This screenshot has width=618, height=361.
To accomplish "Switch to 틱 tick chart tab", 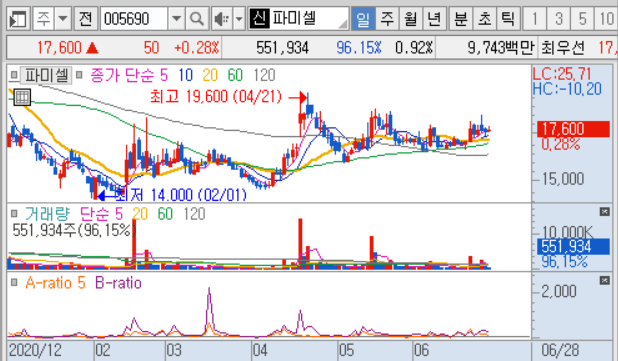I will tap(508, 19).
